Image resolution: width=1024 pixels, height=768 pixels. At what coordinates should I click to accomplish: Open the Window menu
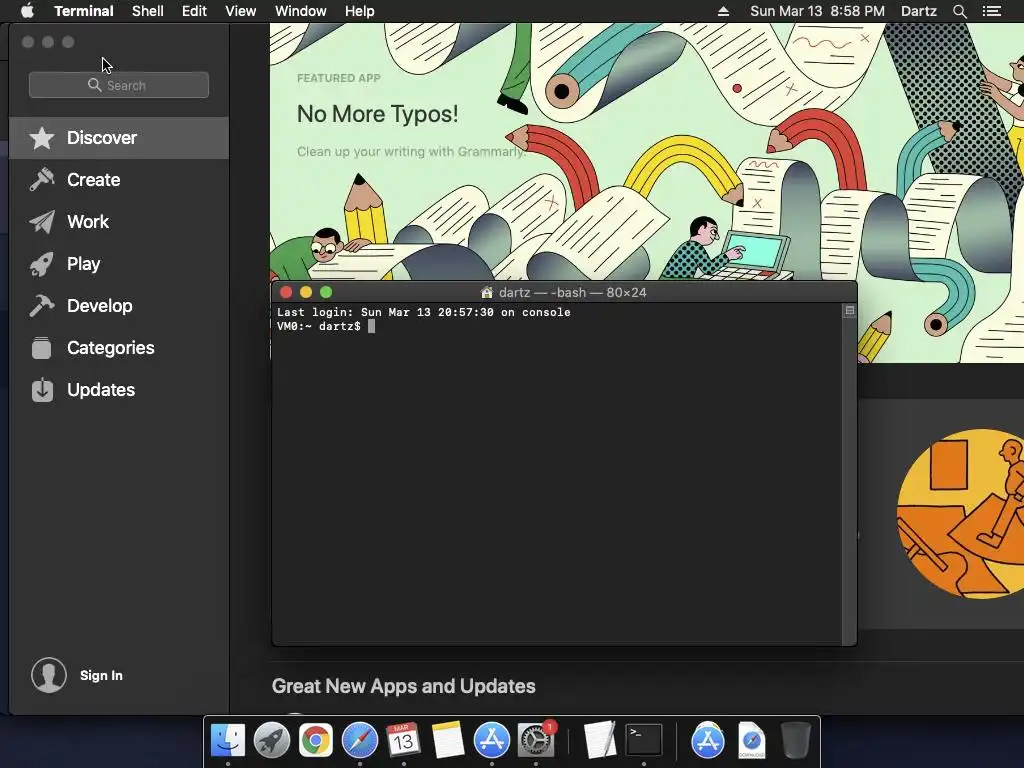300,11
